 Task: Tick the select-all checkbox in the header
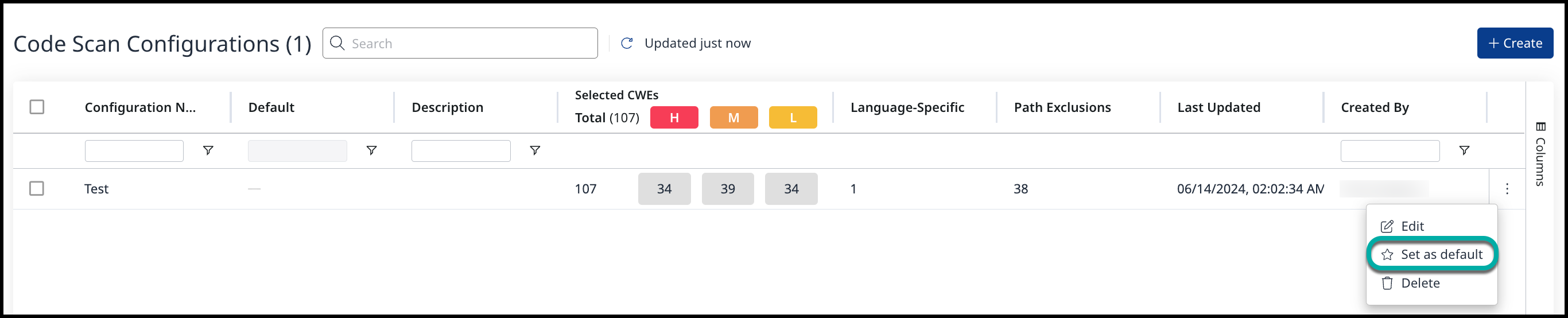[x=37, y=107]
